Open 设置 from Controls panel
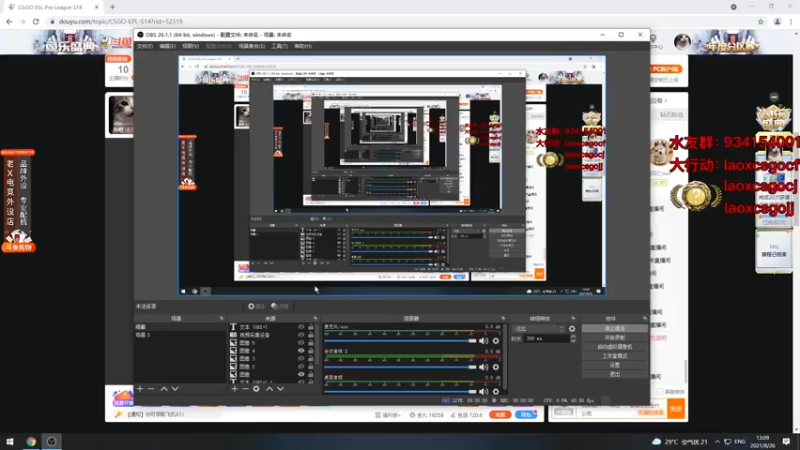Image resolution: width=800 pixels, height=450 pixels. (615, 365)
